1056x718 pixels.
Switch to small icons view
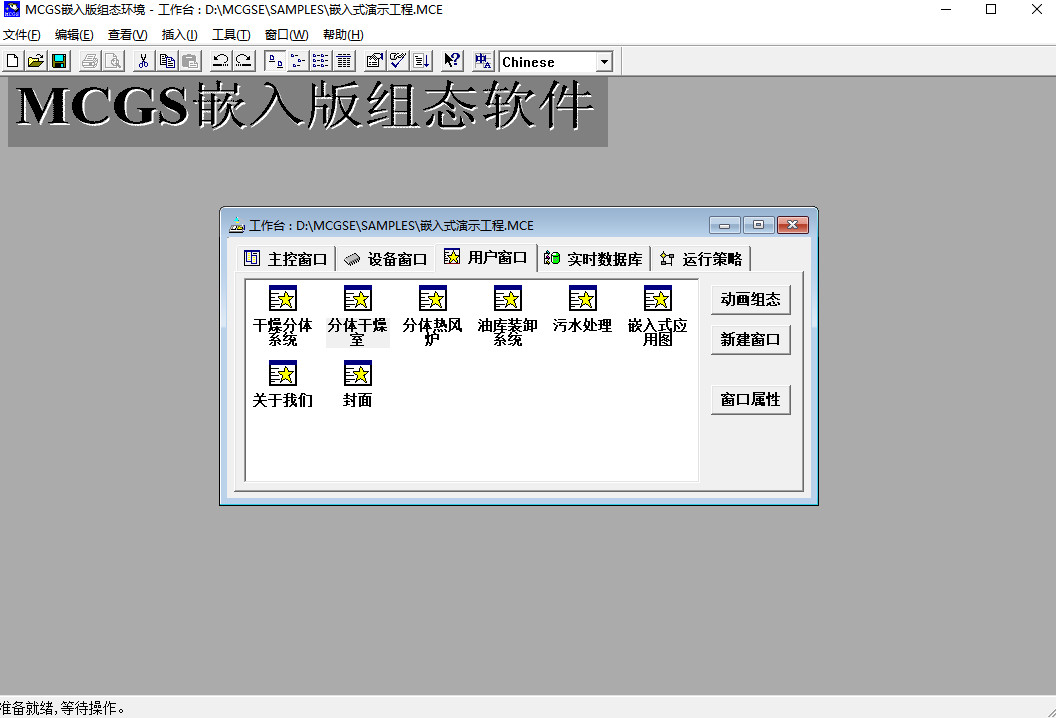point(297,61)
